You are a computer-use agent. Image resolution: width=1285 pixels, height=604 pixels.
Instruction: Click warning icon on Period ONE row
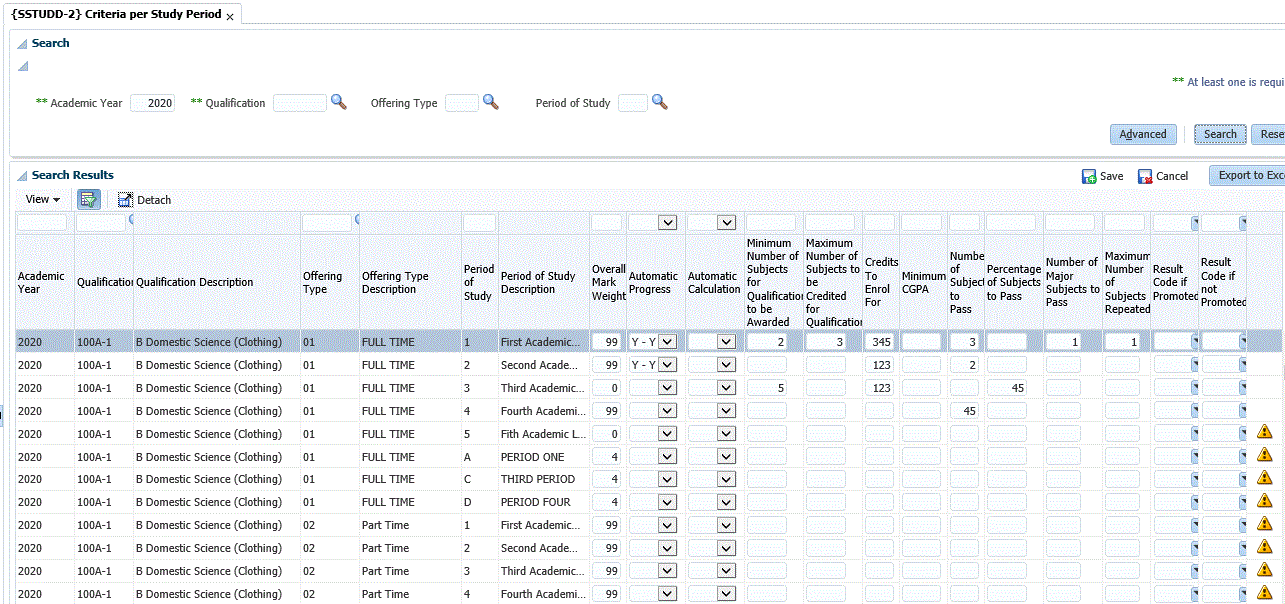point(1264,455)
